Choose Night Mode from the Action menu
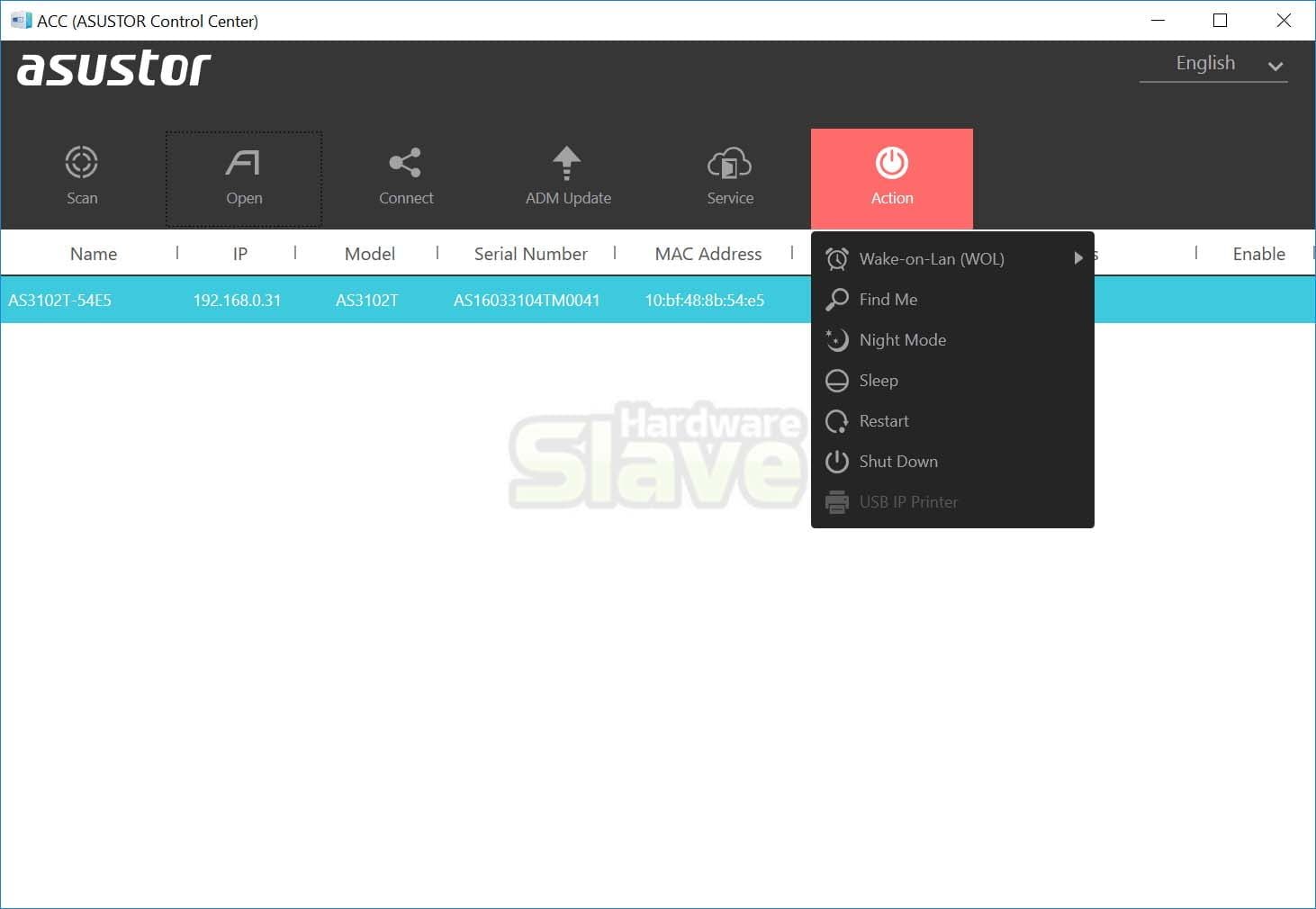Viewport: 1316px width, 909px height. click(952, 340)
